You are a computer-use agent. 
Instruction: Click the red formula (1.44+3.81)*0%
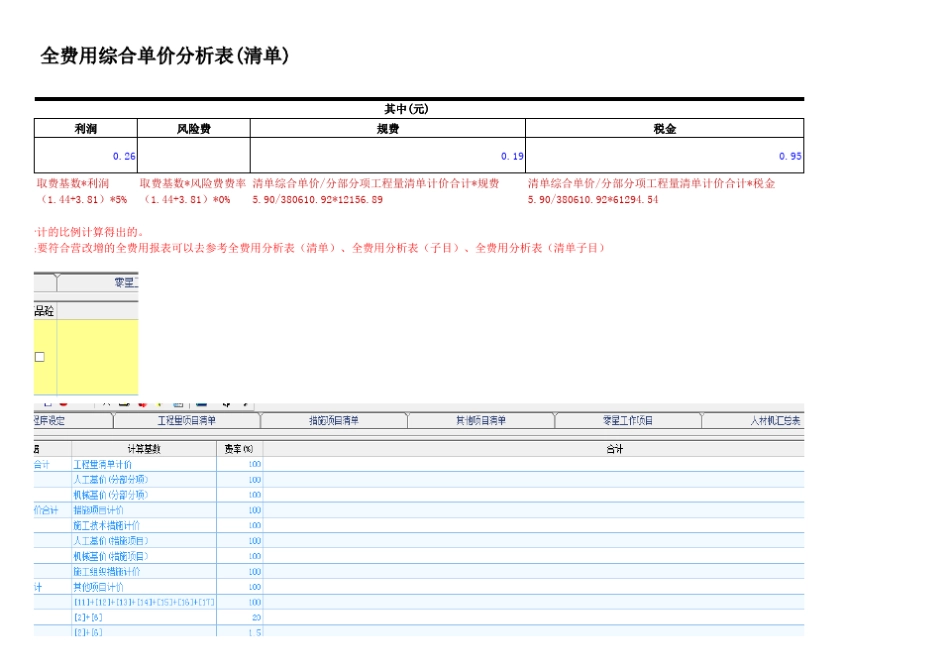tap(185, 199)
